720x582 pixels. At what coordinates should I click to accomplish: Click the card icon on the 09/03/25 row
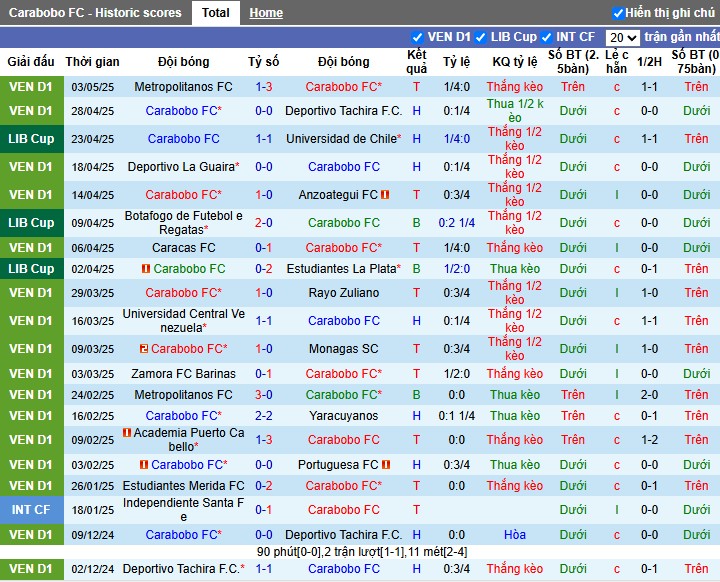click(144, 349)
